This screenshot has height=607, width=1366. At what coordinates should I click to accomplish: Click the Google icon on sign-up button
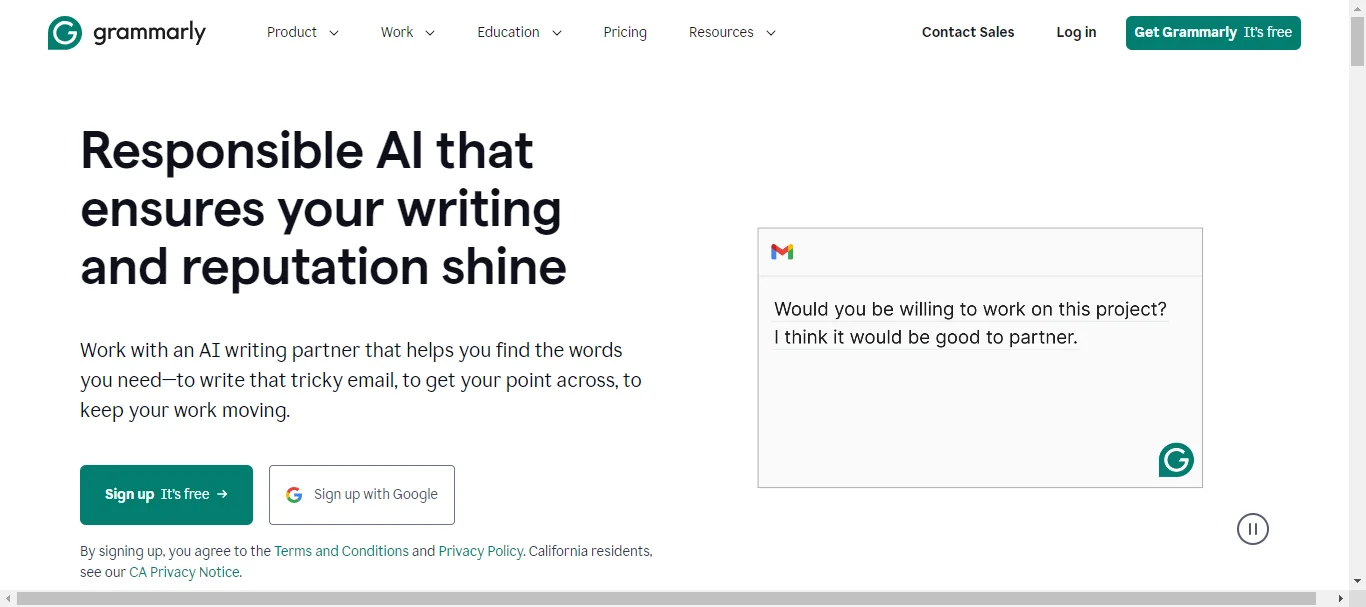click(x=293, y=494)
